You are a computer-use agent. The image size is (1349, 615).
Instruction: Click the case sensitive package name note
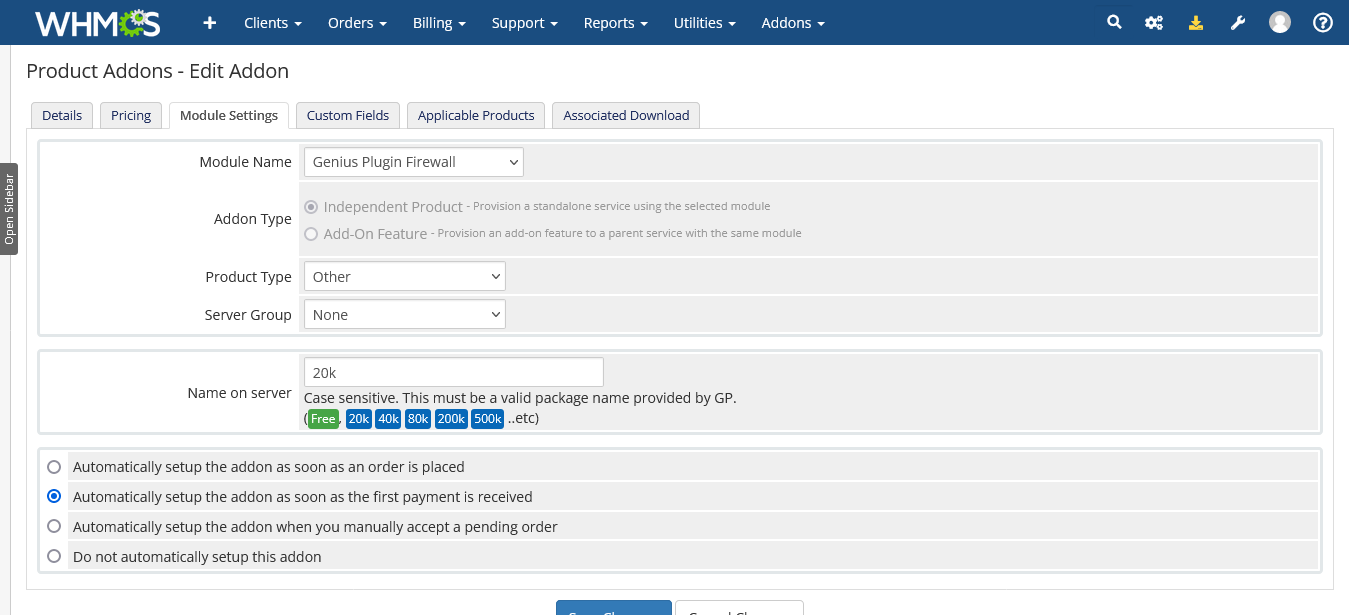tap(520, 398)
